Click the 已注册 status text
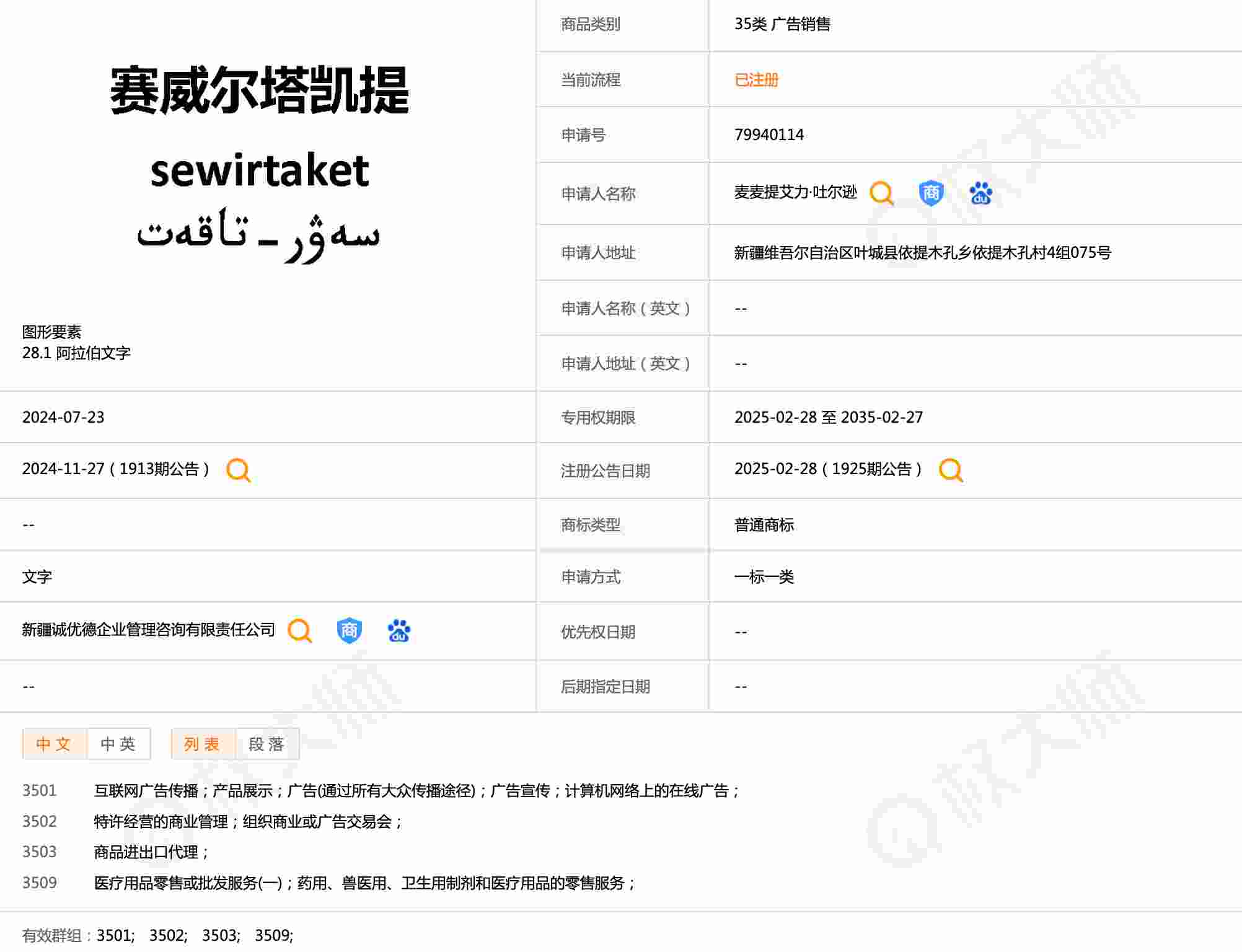 coord(756,80)
